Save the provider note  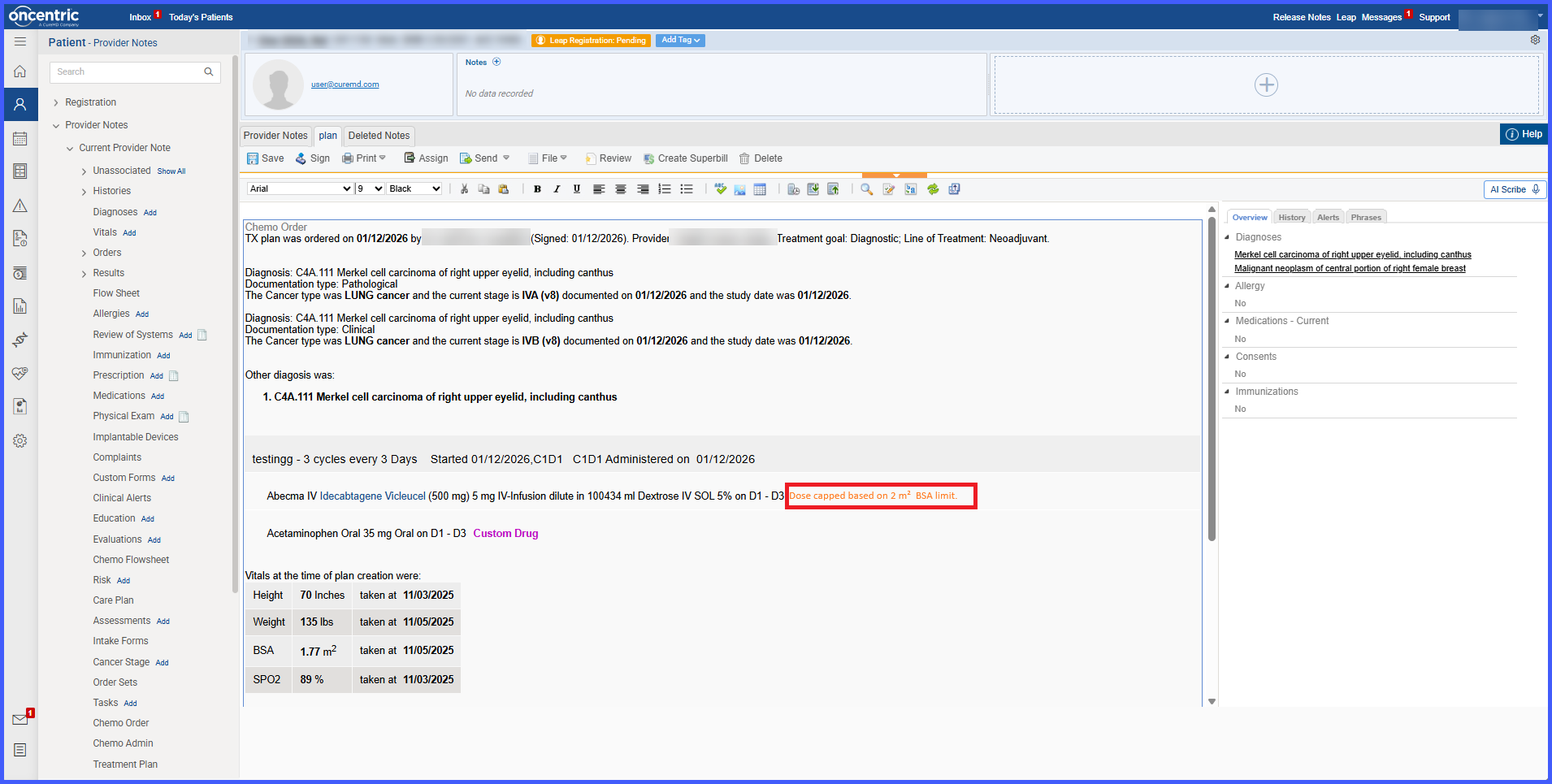pos(266,158)
